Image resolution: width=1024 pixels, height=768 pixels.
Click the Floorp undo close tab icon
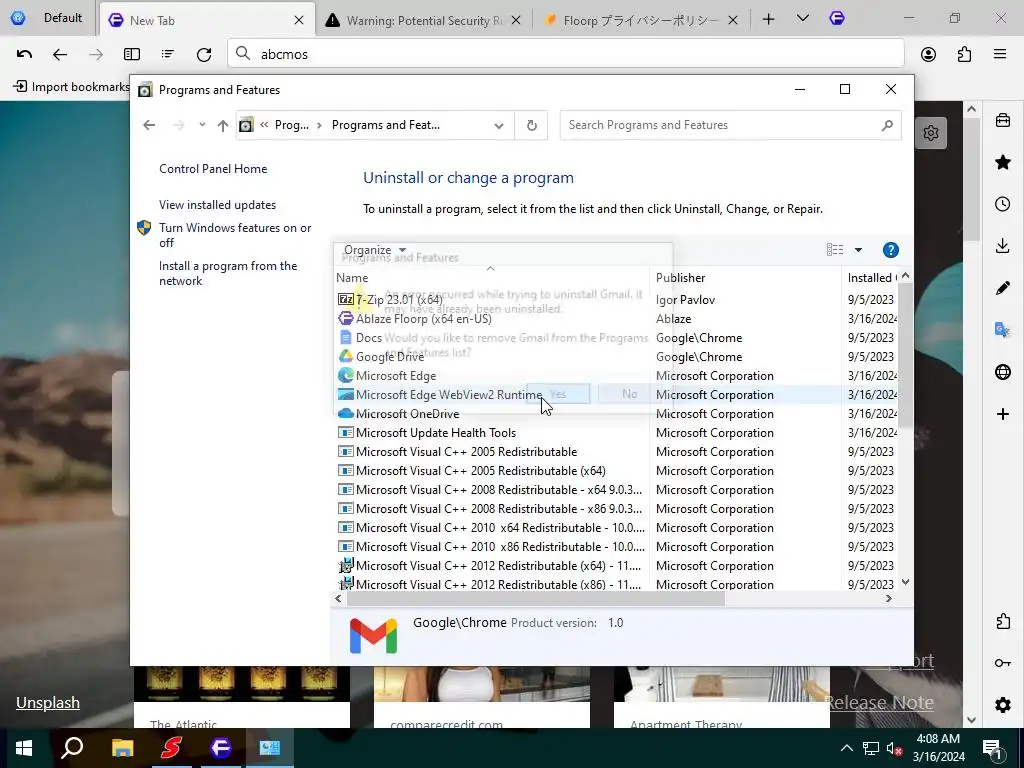[24, 54]
